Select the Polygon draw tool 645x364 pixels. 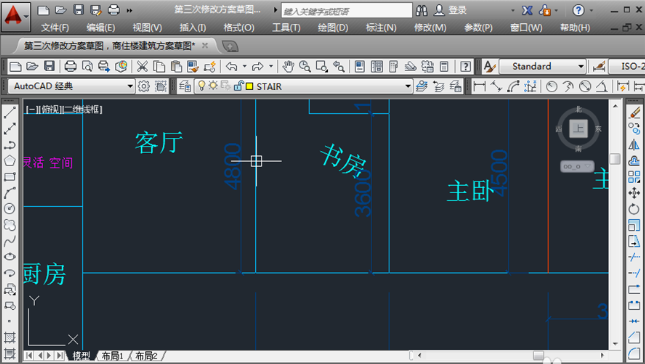(x=9, y=161)
